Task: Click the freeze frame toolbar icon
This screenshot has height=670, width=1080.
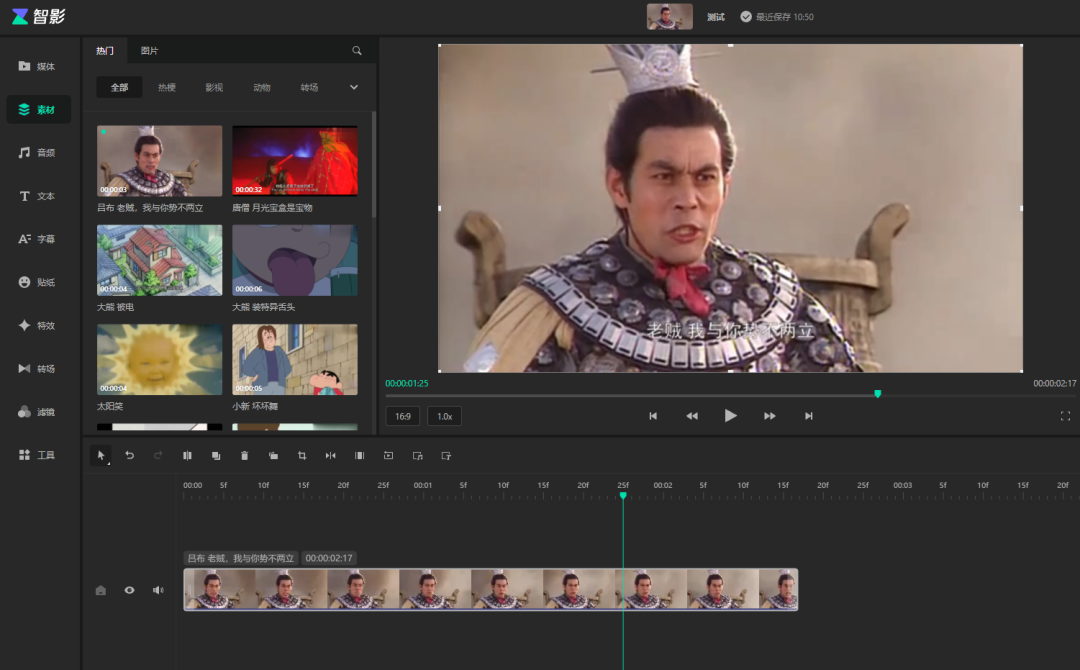Action: click(x=360, y=455)
